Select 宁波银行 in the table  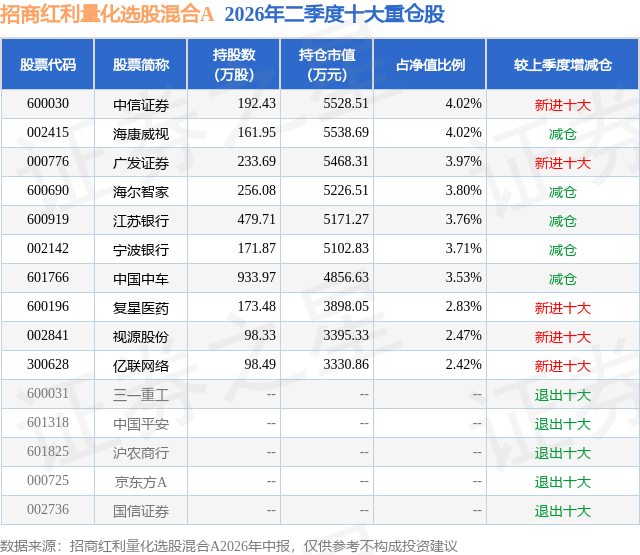pyautogui.click(x=141, y=250)
